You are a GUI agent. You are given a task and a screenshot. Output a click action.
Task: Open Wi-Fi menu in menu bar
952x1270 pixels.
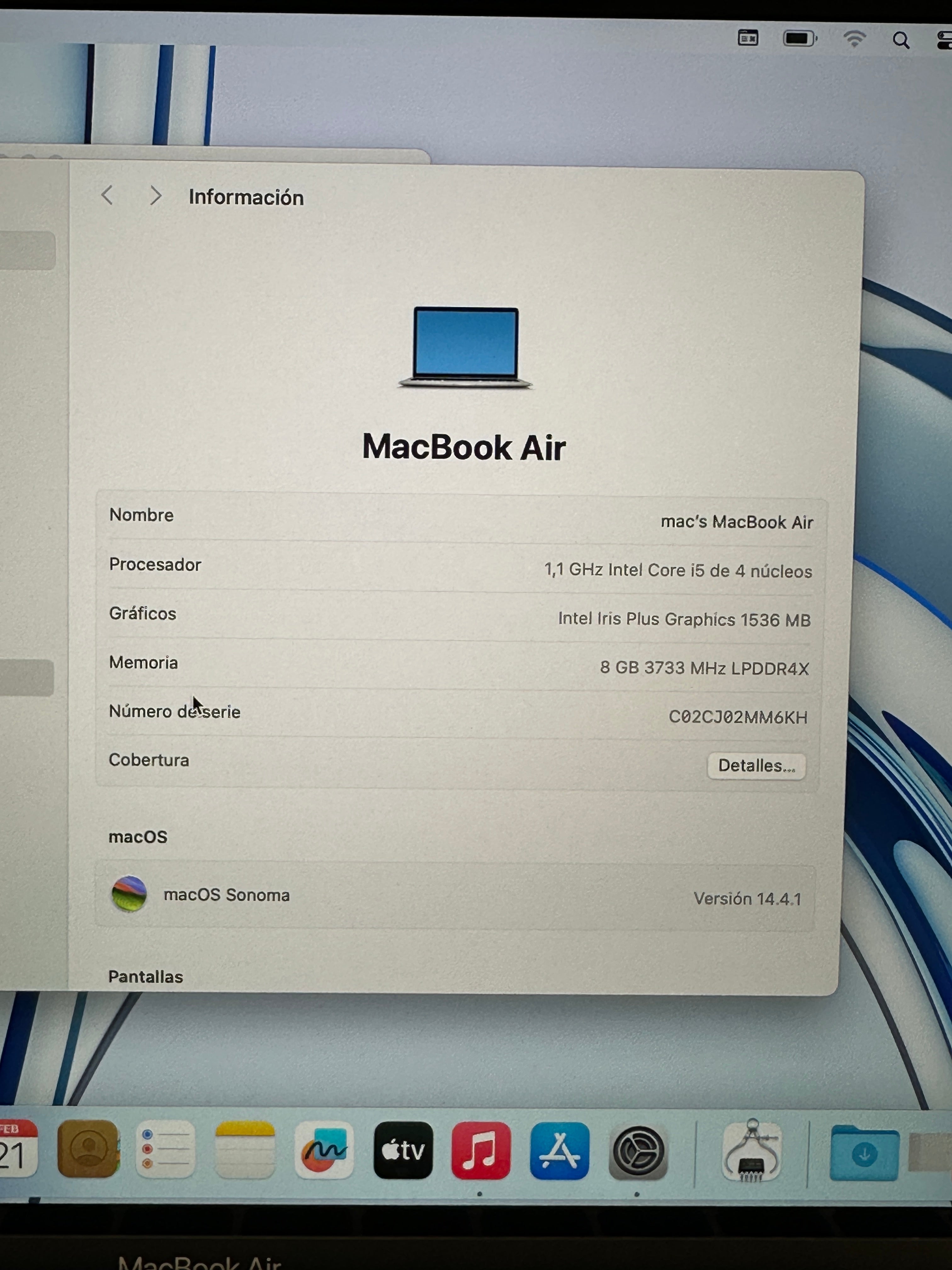[x=854, y=39]
